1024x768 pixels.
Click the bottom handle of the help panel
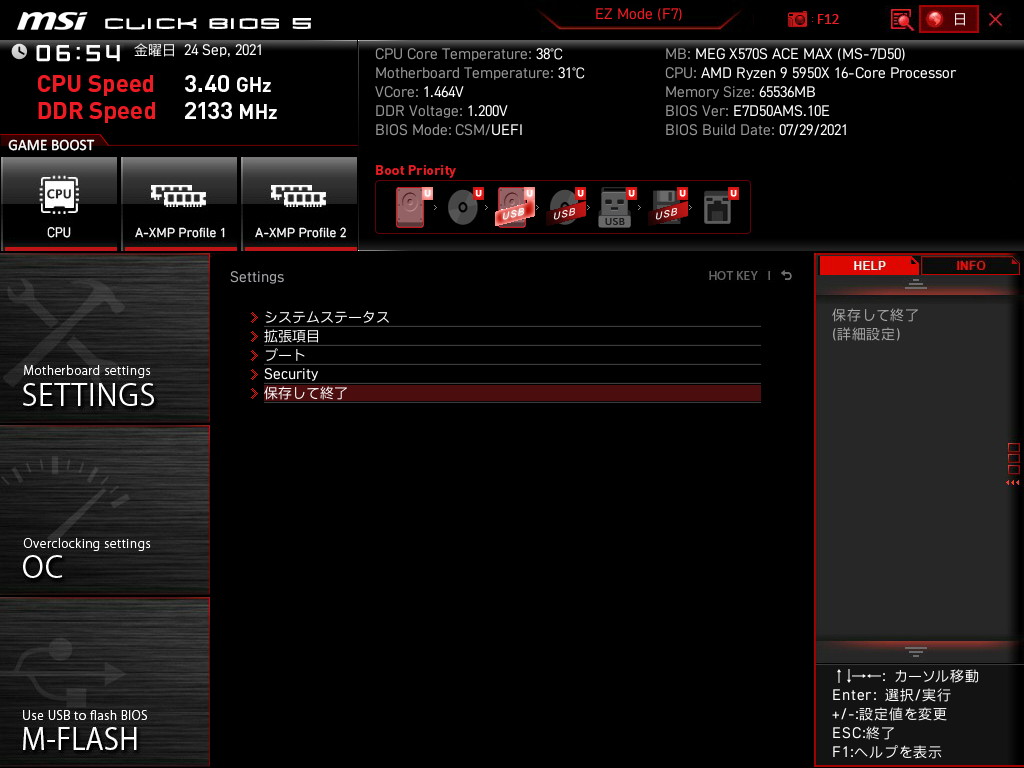(916, 652)
